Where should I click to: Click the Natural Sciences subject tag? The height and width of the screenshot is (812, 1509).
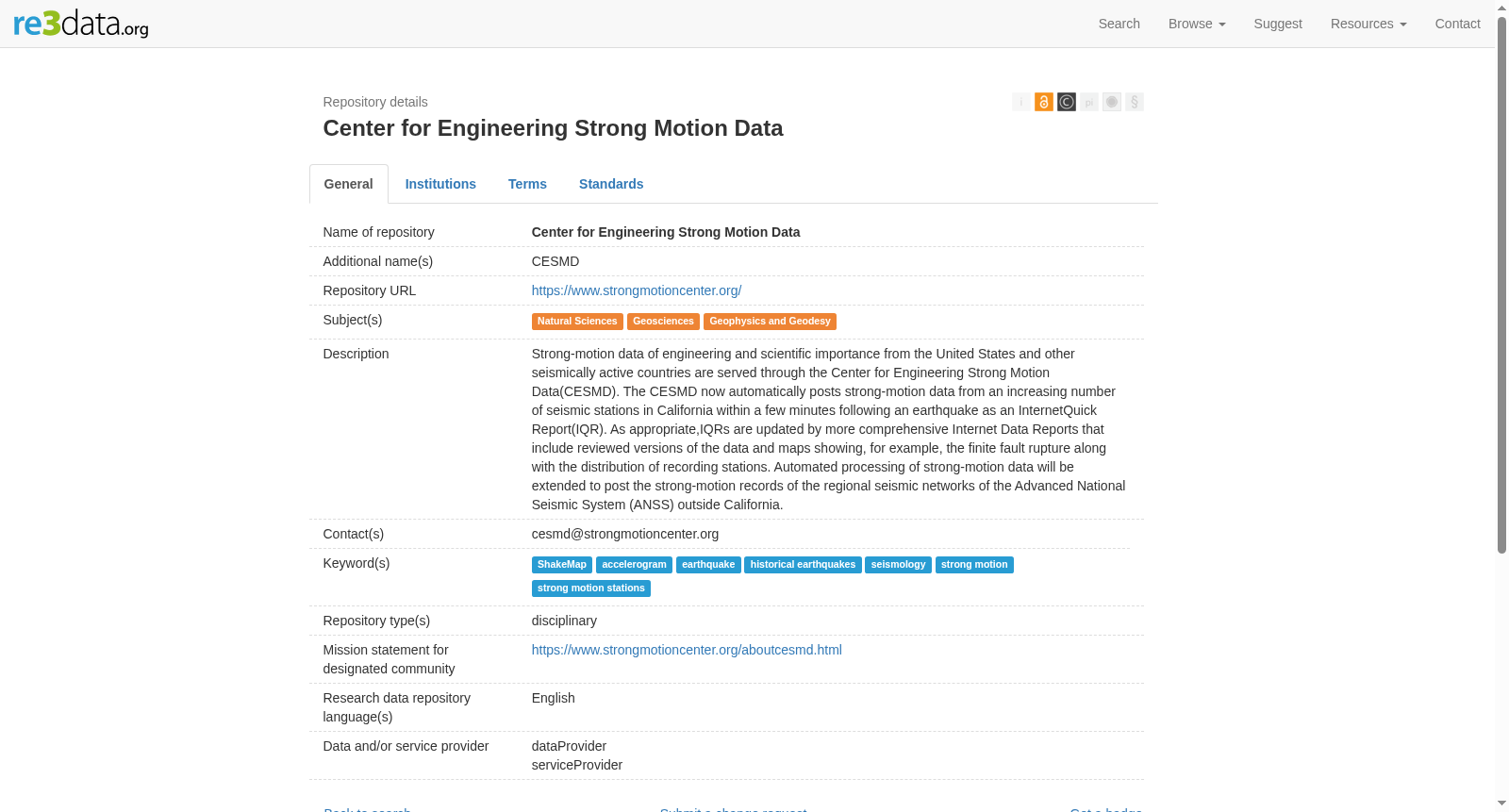(x=577, y=322)
